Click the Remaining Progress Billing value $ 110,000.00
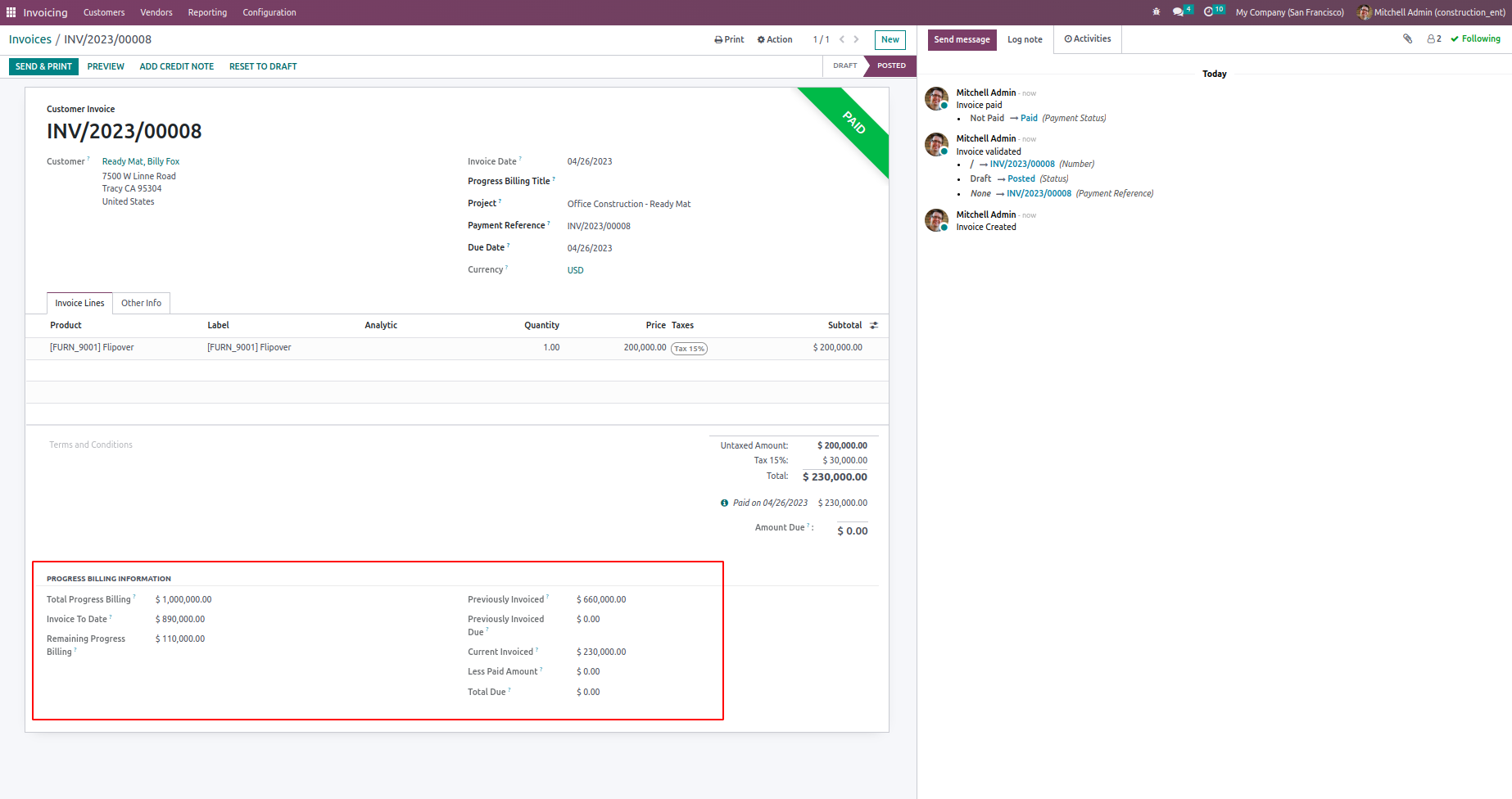The height and width of the screenshot is (799, 1512). point(180,639)
